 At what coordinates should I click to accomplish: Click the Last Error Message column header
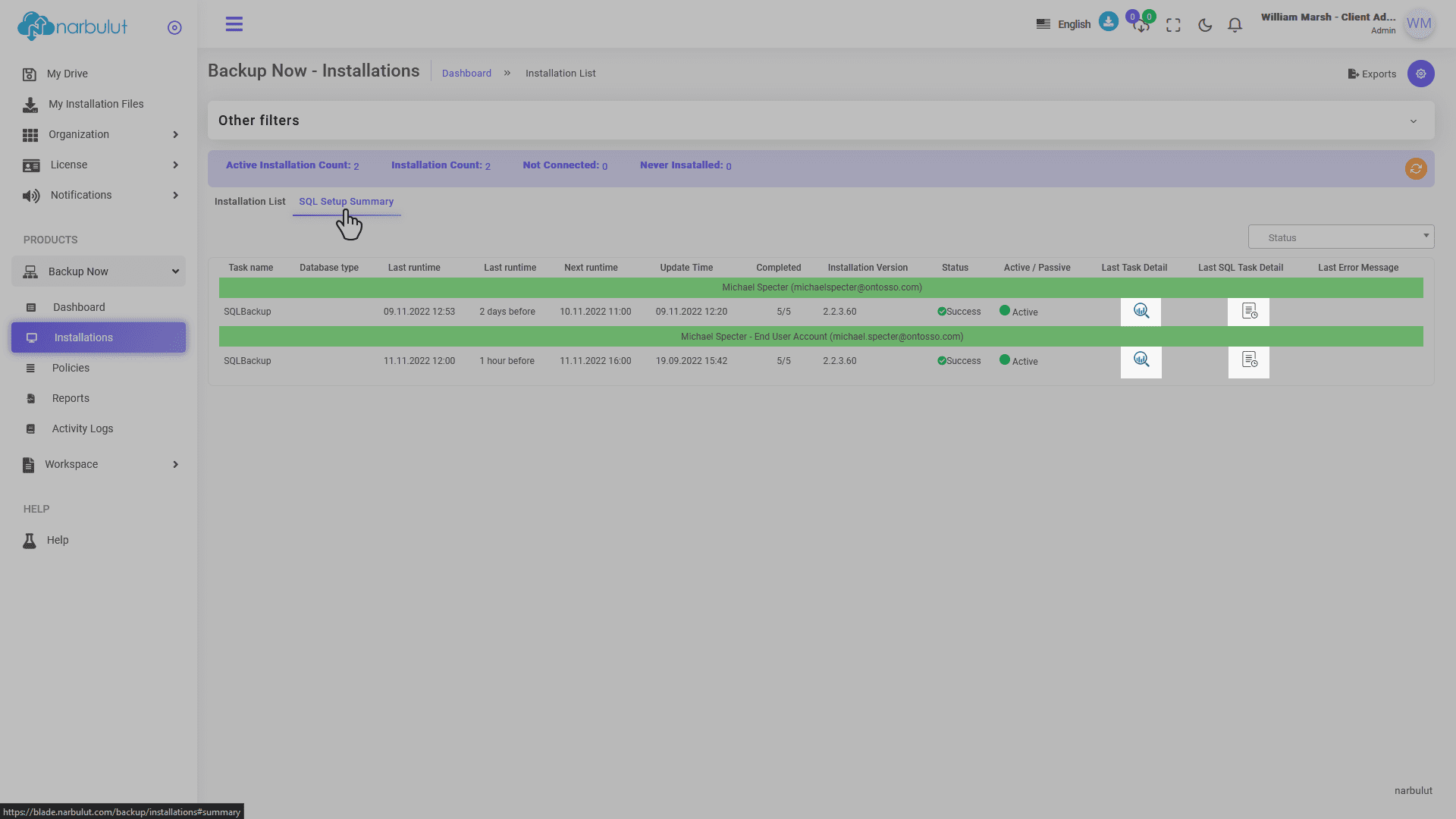click(1358, 268)
